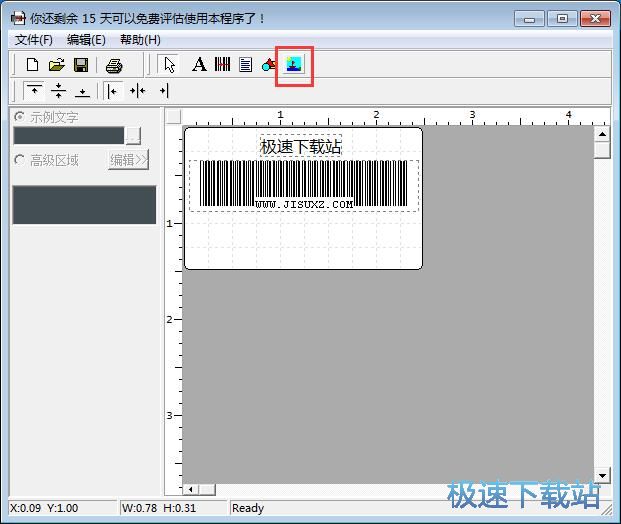
Task: Maximize the program window
Action: click(562, 19)
